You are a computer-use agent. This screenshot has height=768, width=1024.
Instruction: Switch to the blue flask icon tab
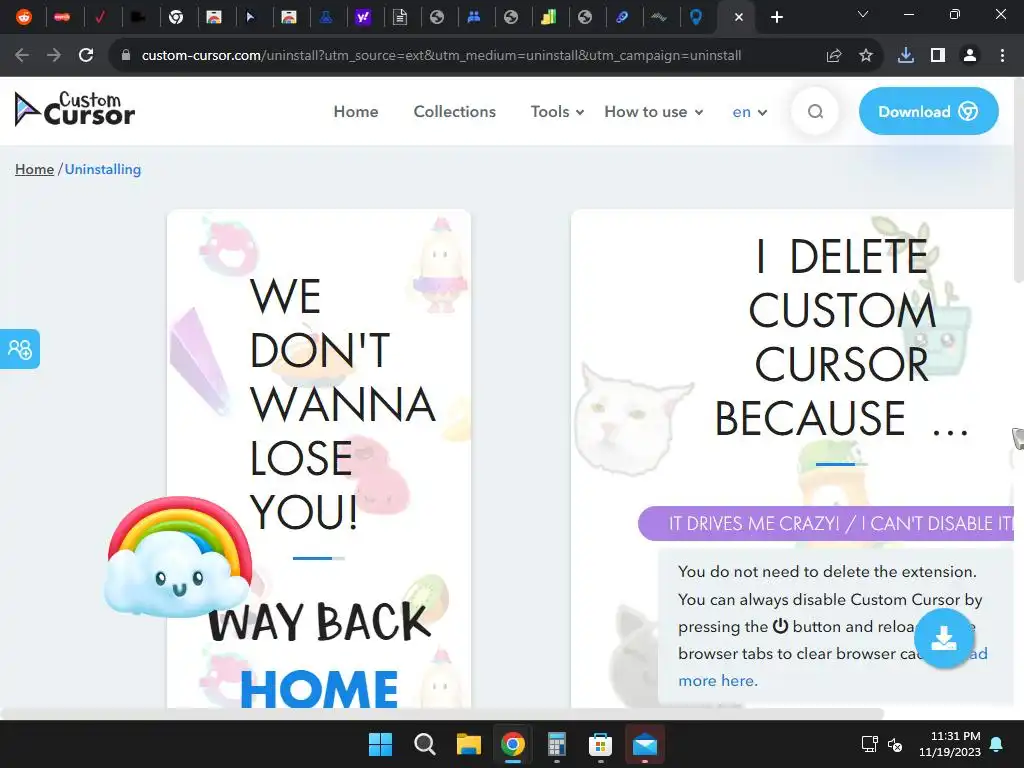(325, 17)
